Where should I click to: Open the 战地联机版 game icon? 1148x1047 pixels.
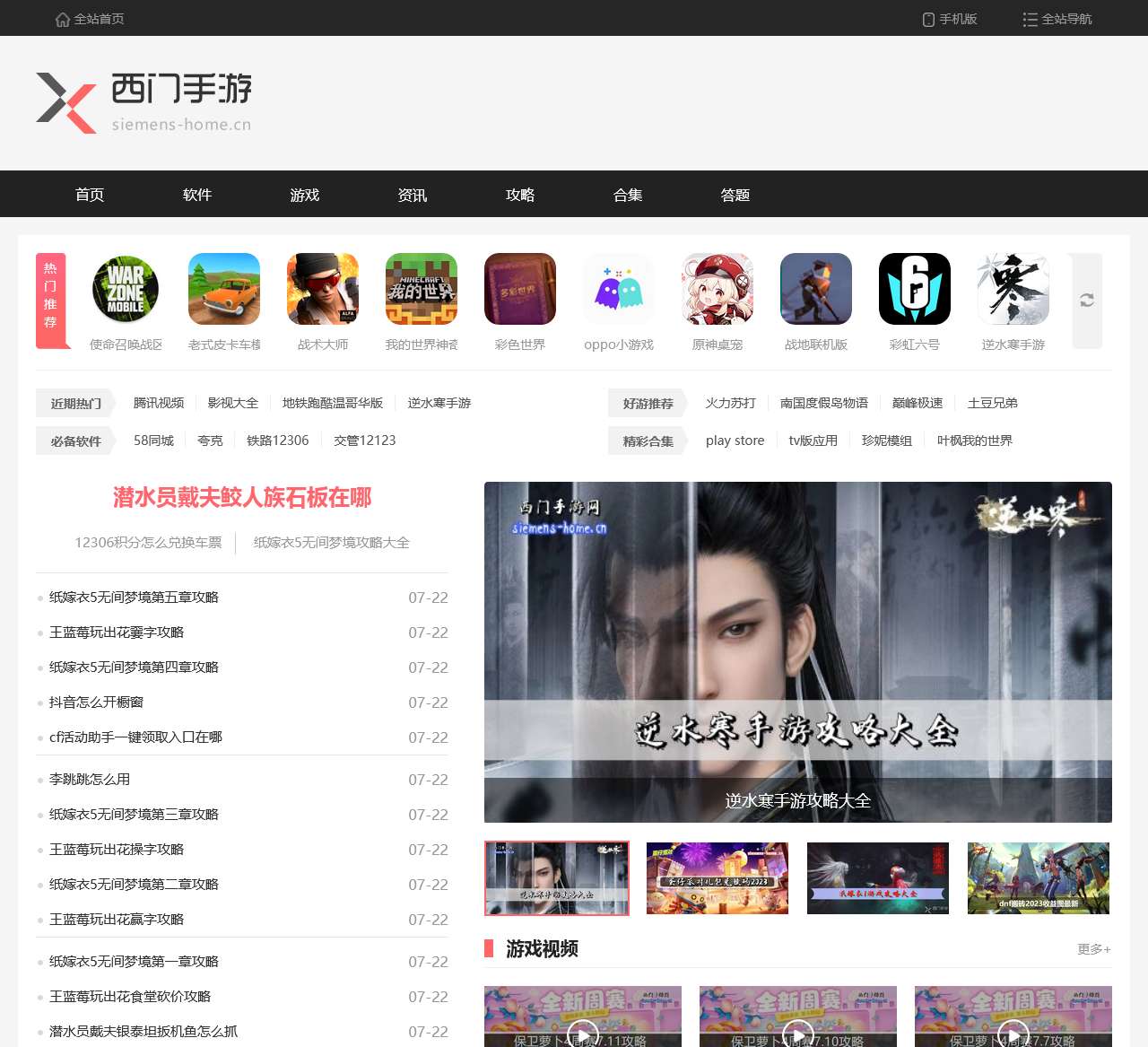point(815,289)
